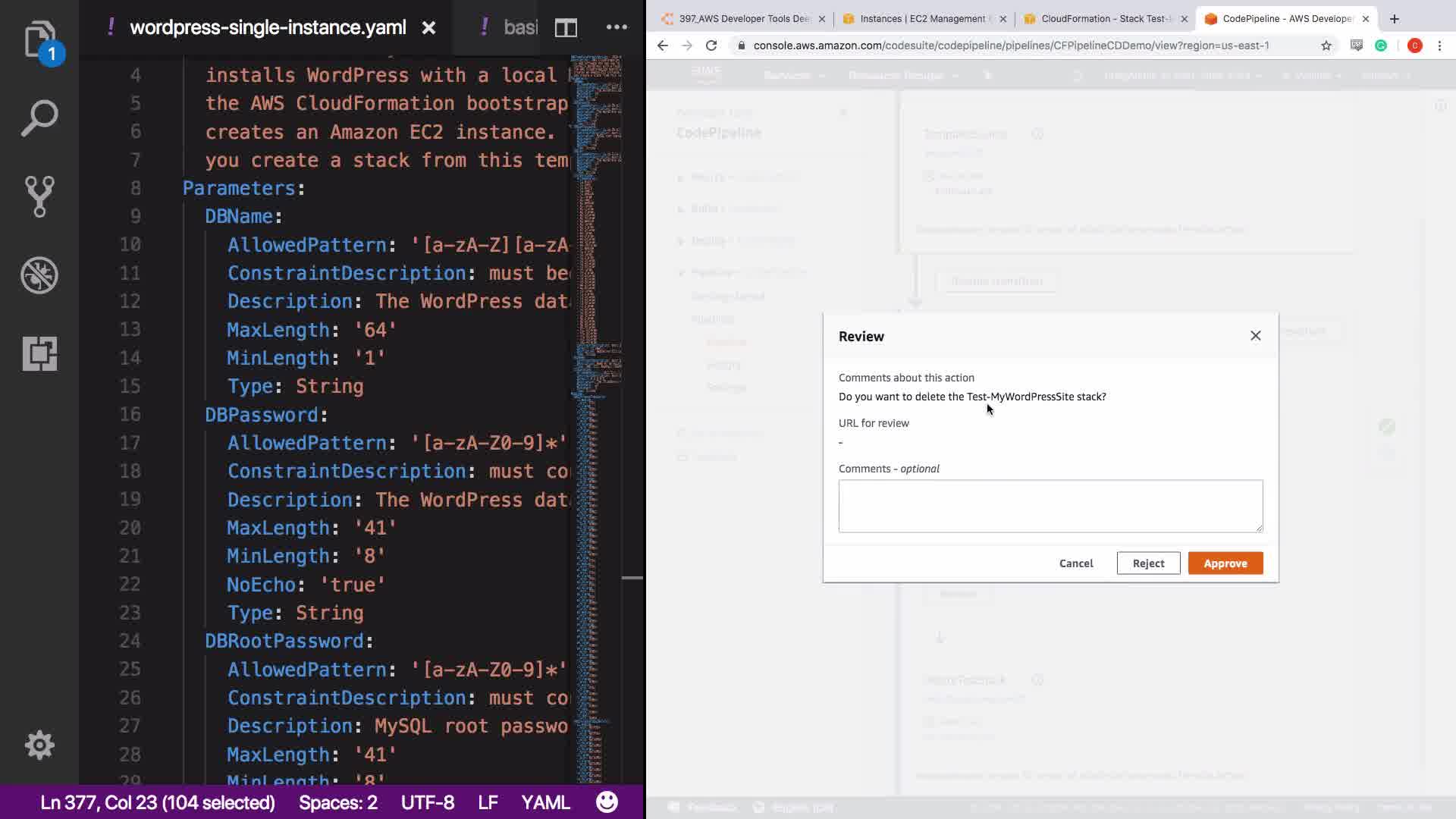Click the feedback smiley in status bar

(x=607, y=802)
